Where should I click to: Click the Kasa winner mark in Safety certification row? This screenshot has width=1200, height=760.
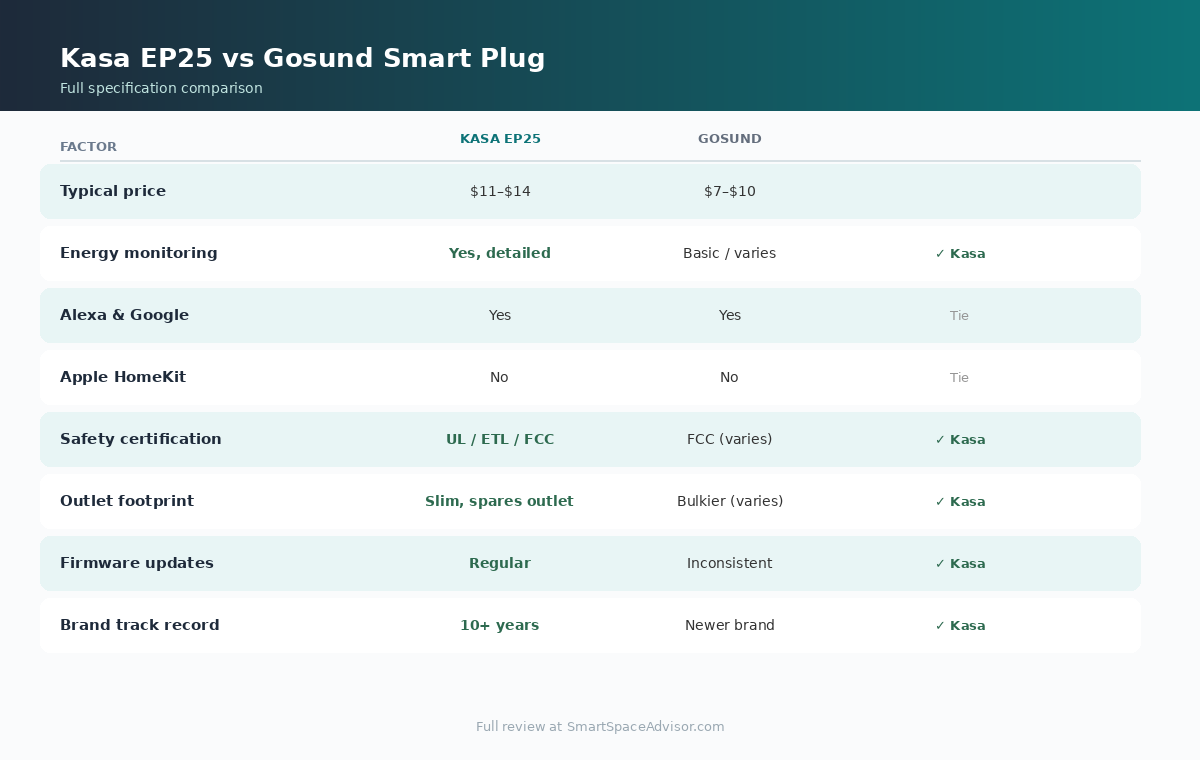(960, 440)
